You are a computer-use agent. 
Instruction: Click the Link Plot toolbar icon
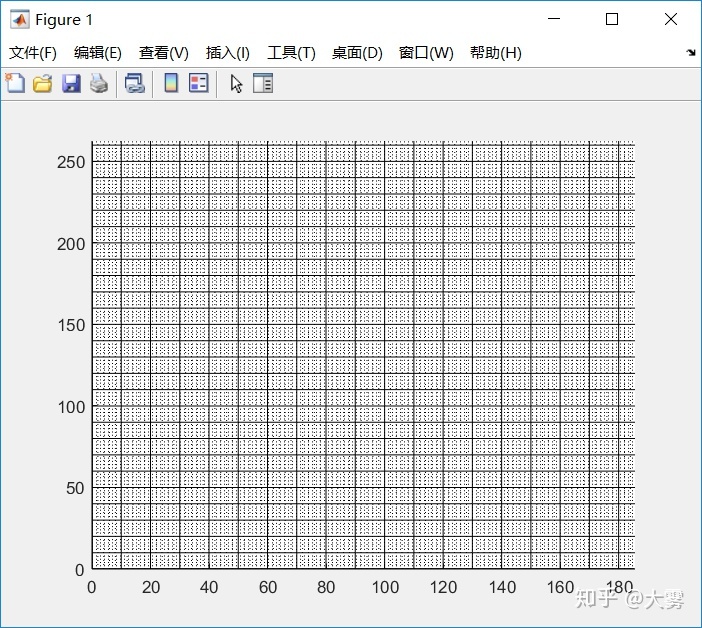coord(134,84)
